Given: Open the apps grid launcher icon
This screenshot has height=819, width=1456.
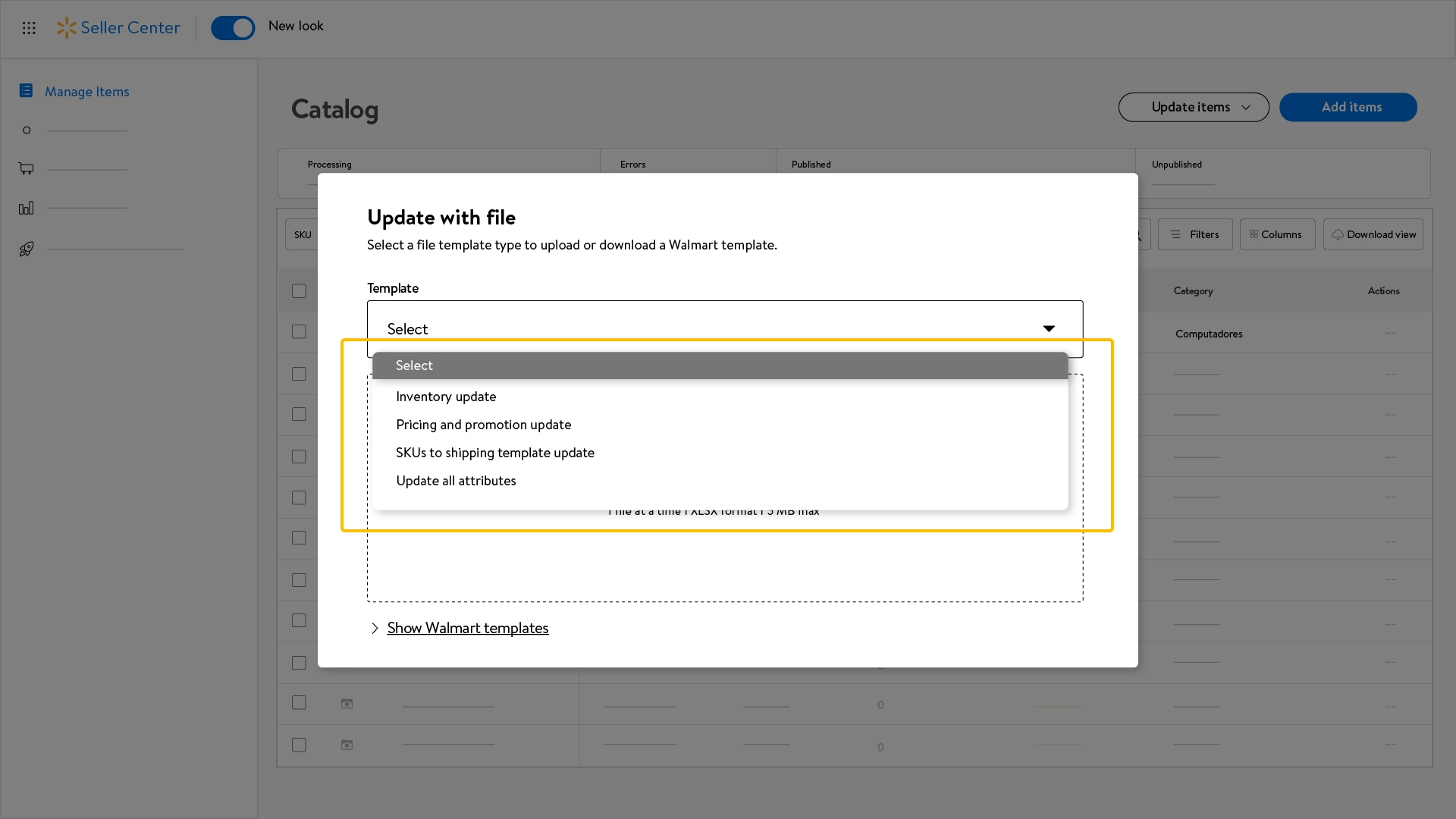Looking at the screenshot, I should [x=29, y=28].
